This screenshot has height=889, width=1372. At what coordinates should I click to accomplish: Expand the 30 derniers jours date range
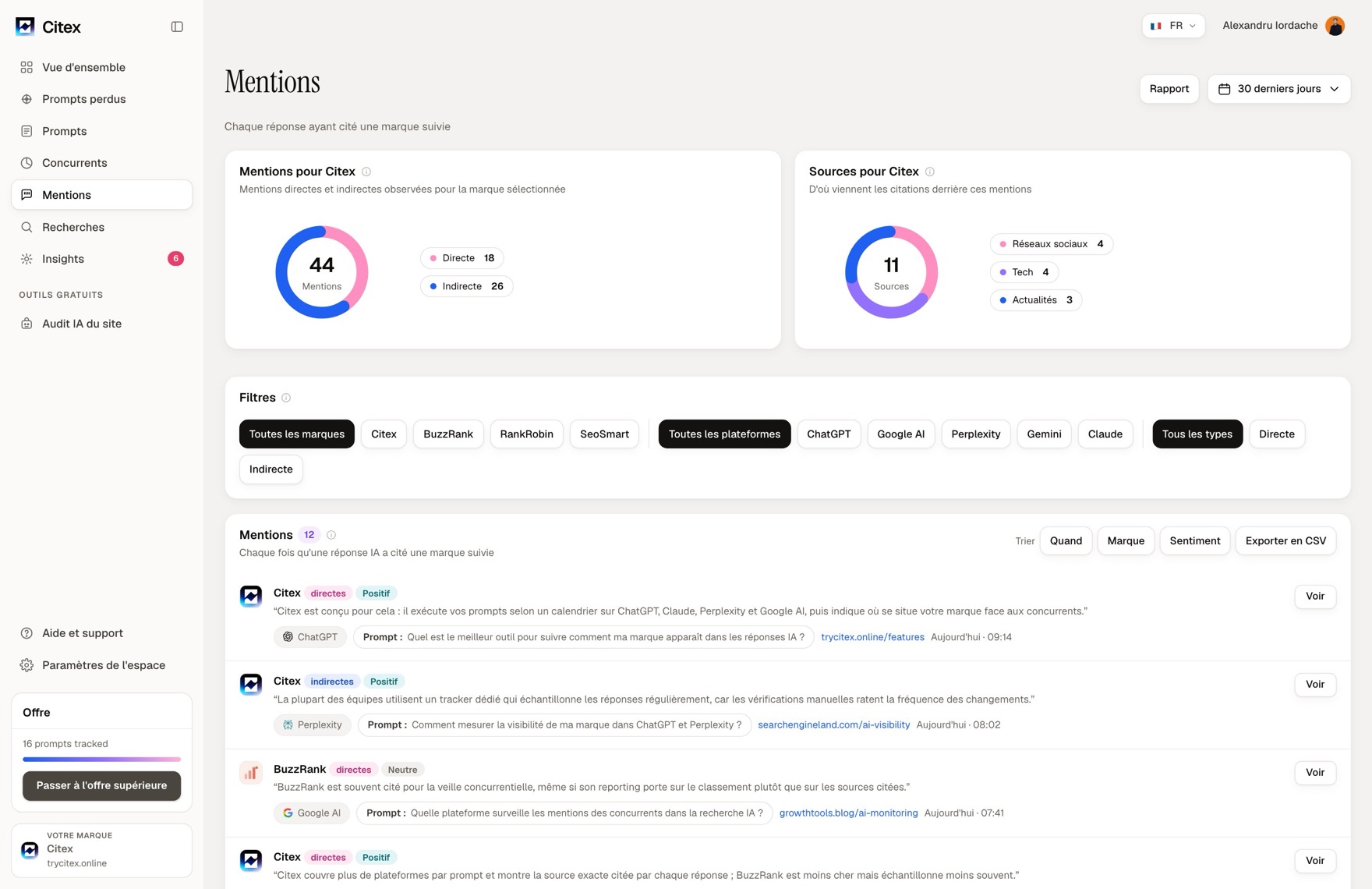pos(1278,89)
